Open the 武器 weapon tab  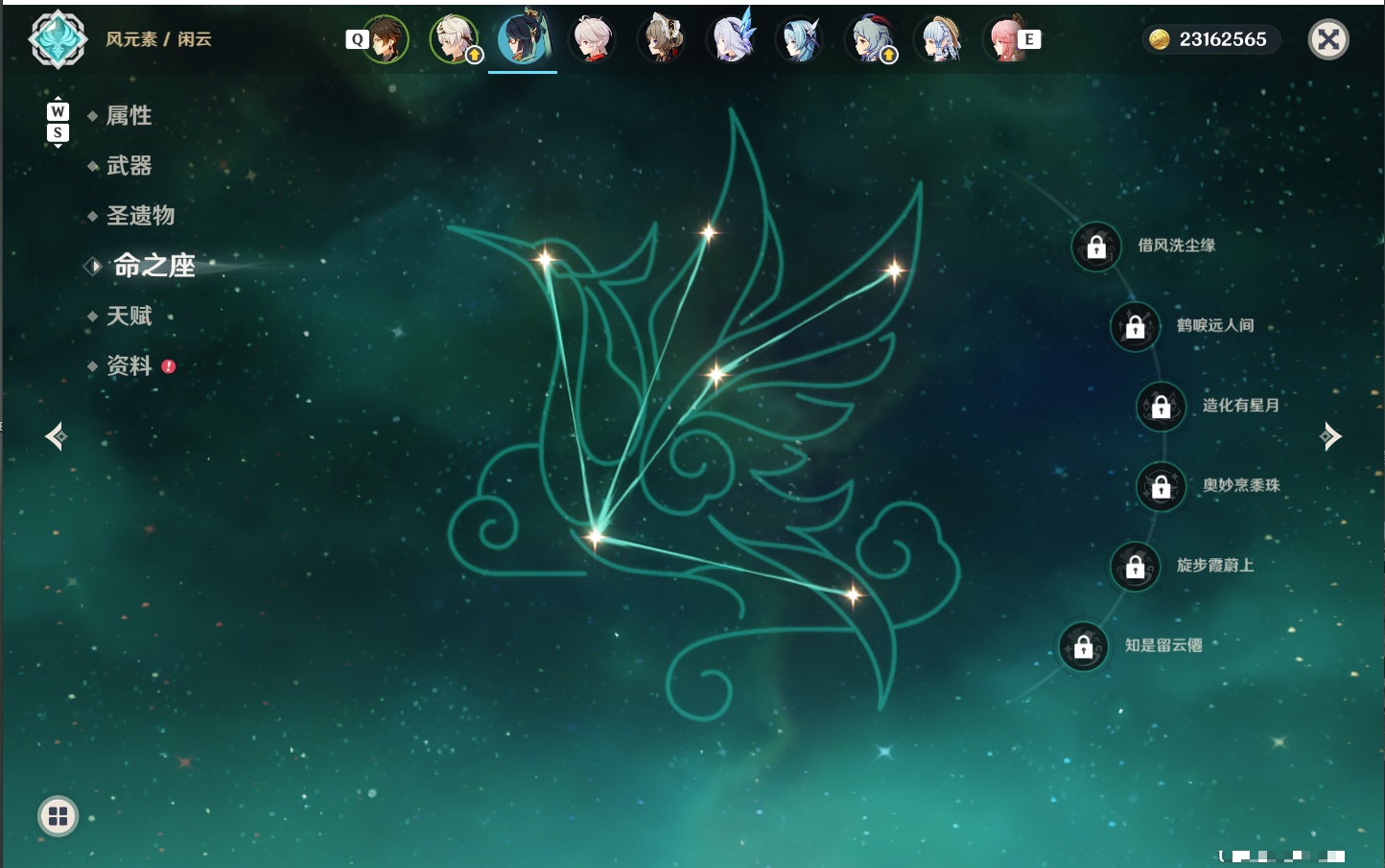(129, 166)
